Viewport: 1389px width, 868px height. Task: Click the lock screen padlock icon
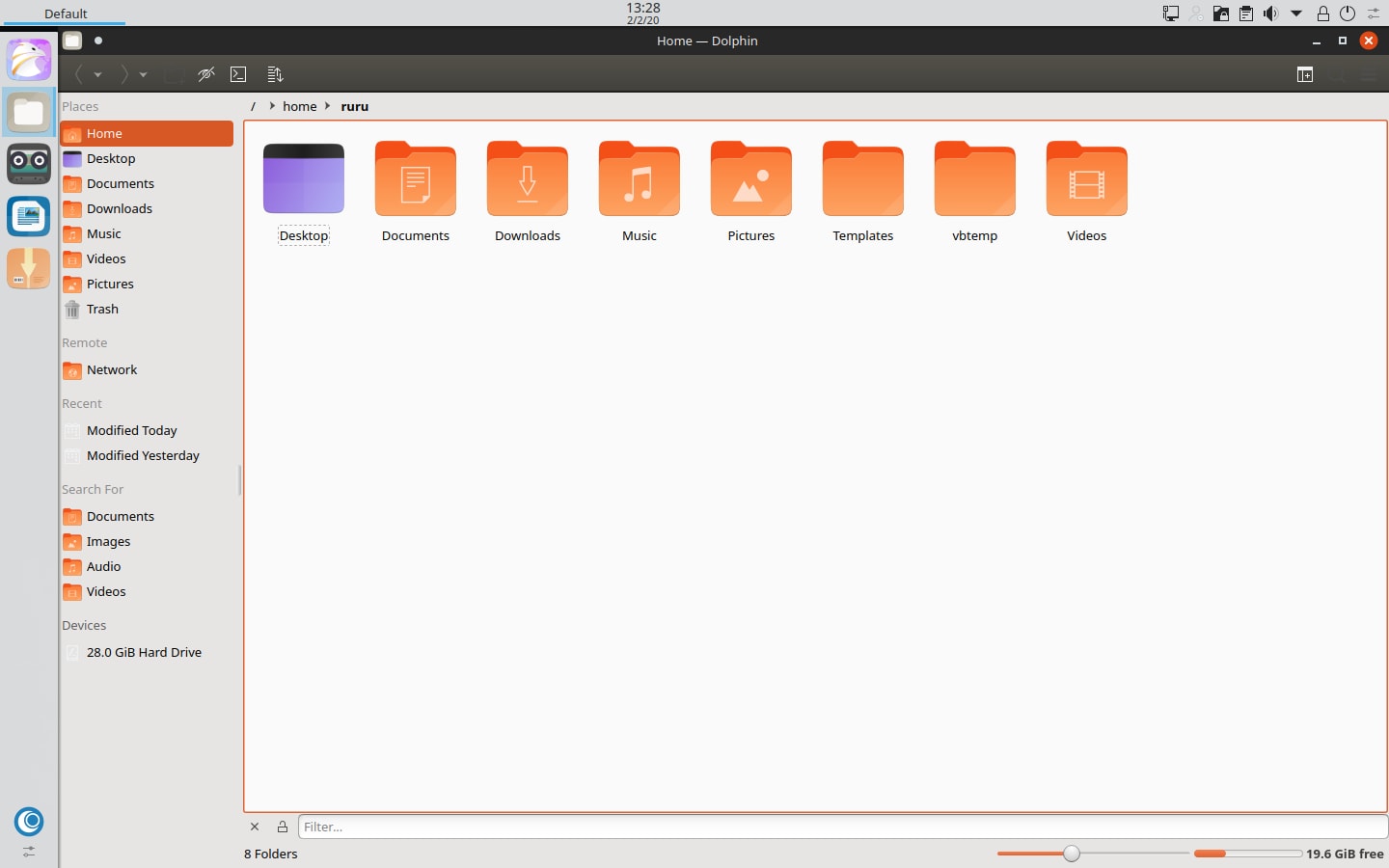point(1323,14)
